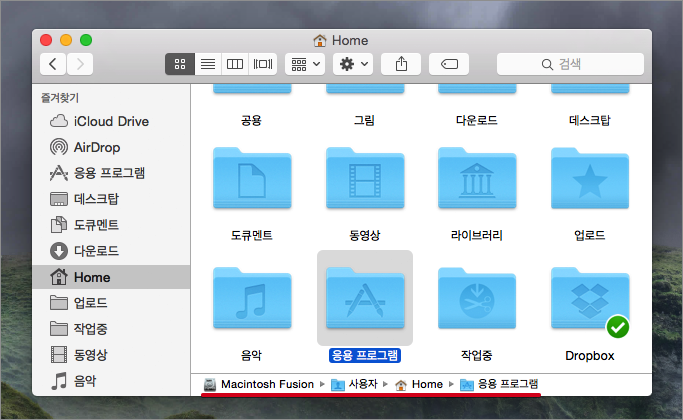Click the Home title proxy icon
The width and height of the screenshot is (683, 420).
pos(320,41)
